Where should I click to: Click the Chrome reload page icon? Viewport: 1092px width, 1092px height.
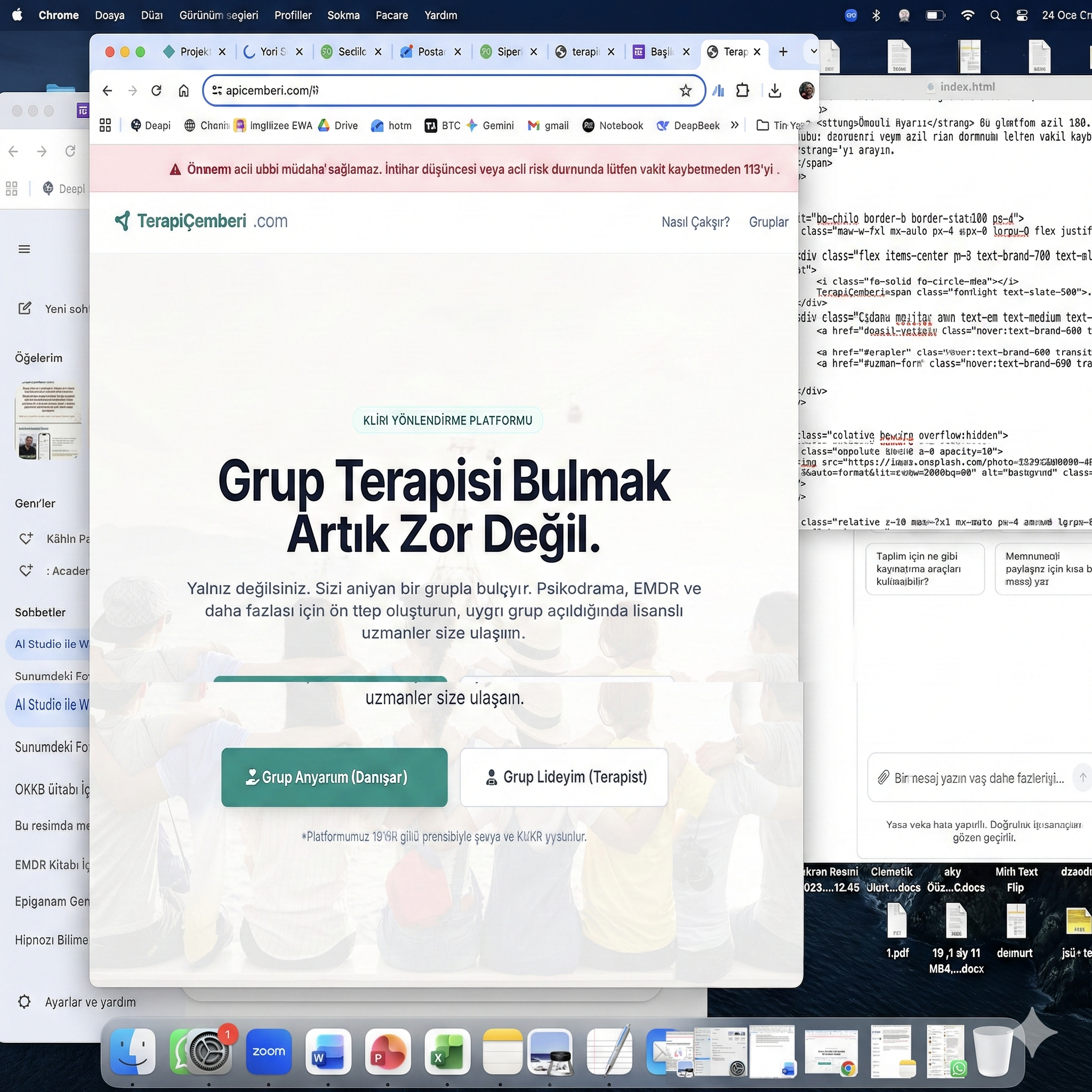tap(157, 91)
